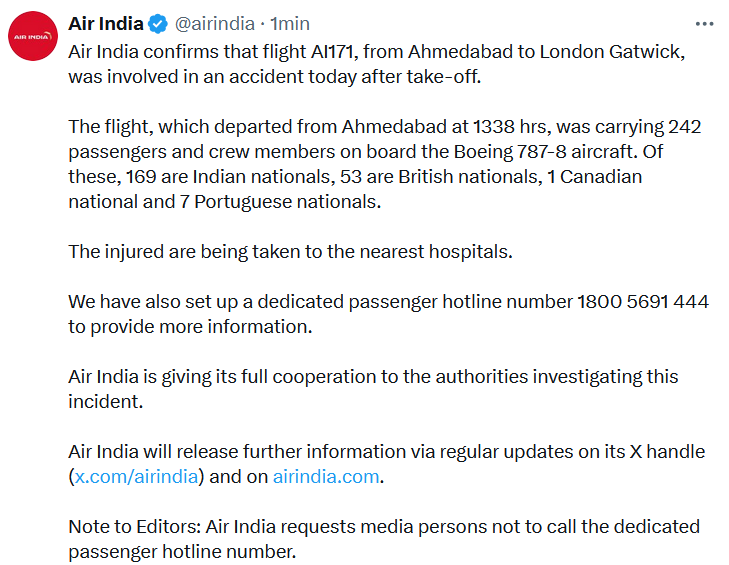Click the blue verified badge

point(158,23)
